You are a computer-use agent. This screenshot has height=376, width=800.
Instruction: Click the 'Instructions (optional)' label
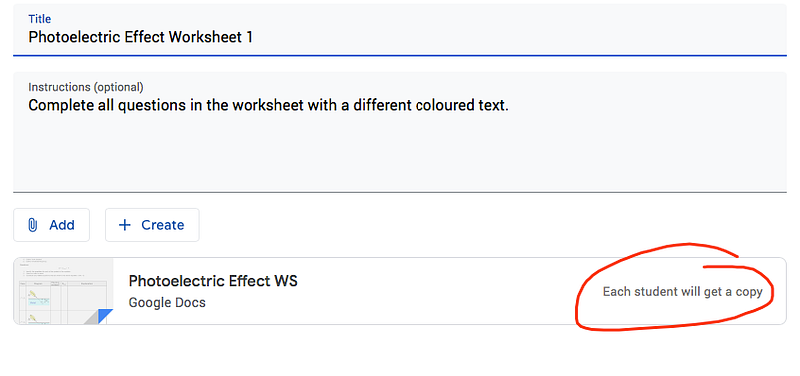point(86,87)
